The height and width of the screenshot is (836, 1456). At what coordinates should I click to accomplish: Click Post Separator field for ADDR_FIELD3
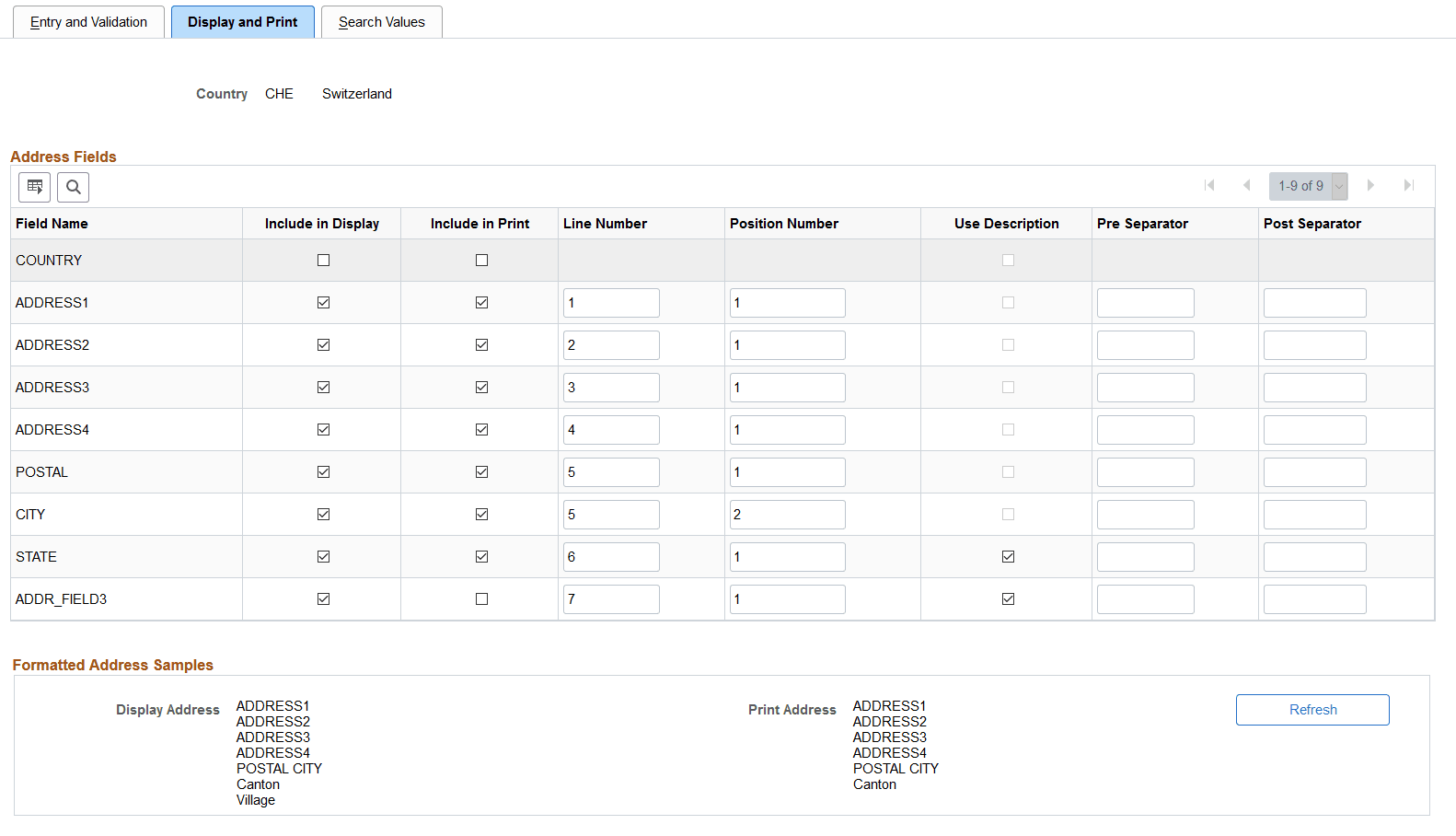(1314, 599)
